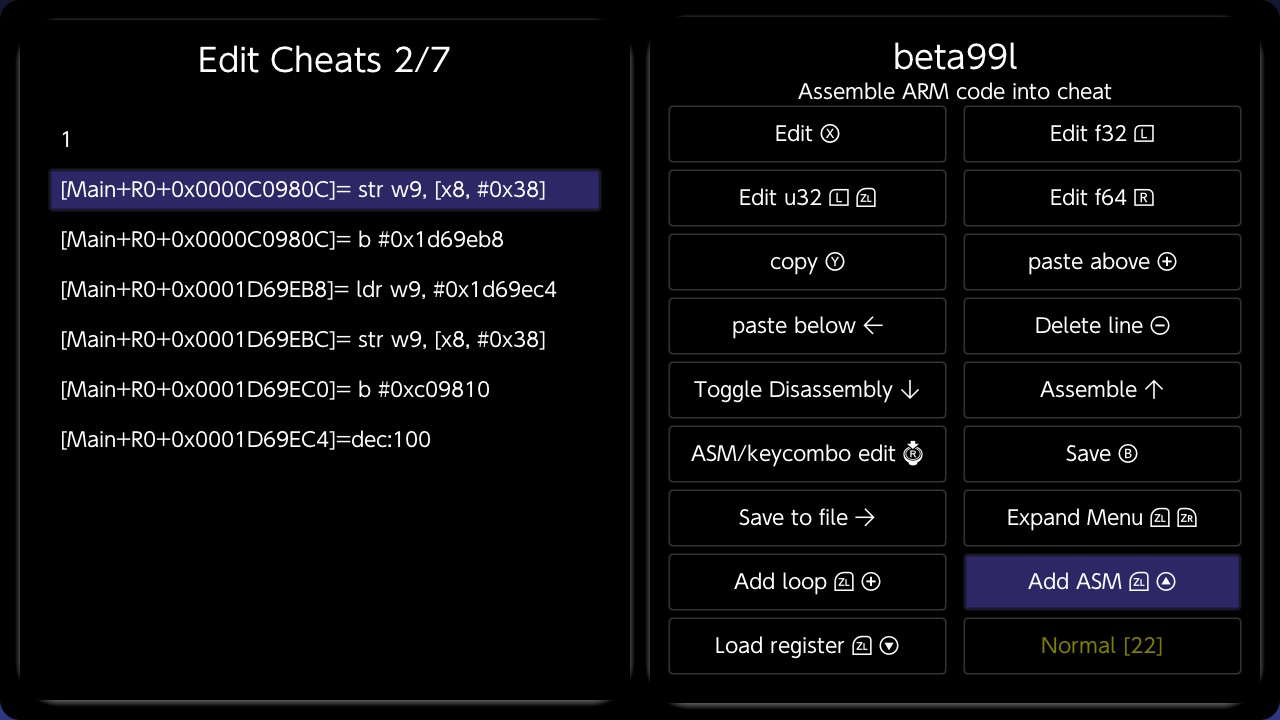Click the Edit button with X icon
The height and width of the screenshot is (720, 1280).
coord(807,134)
